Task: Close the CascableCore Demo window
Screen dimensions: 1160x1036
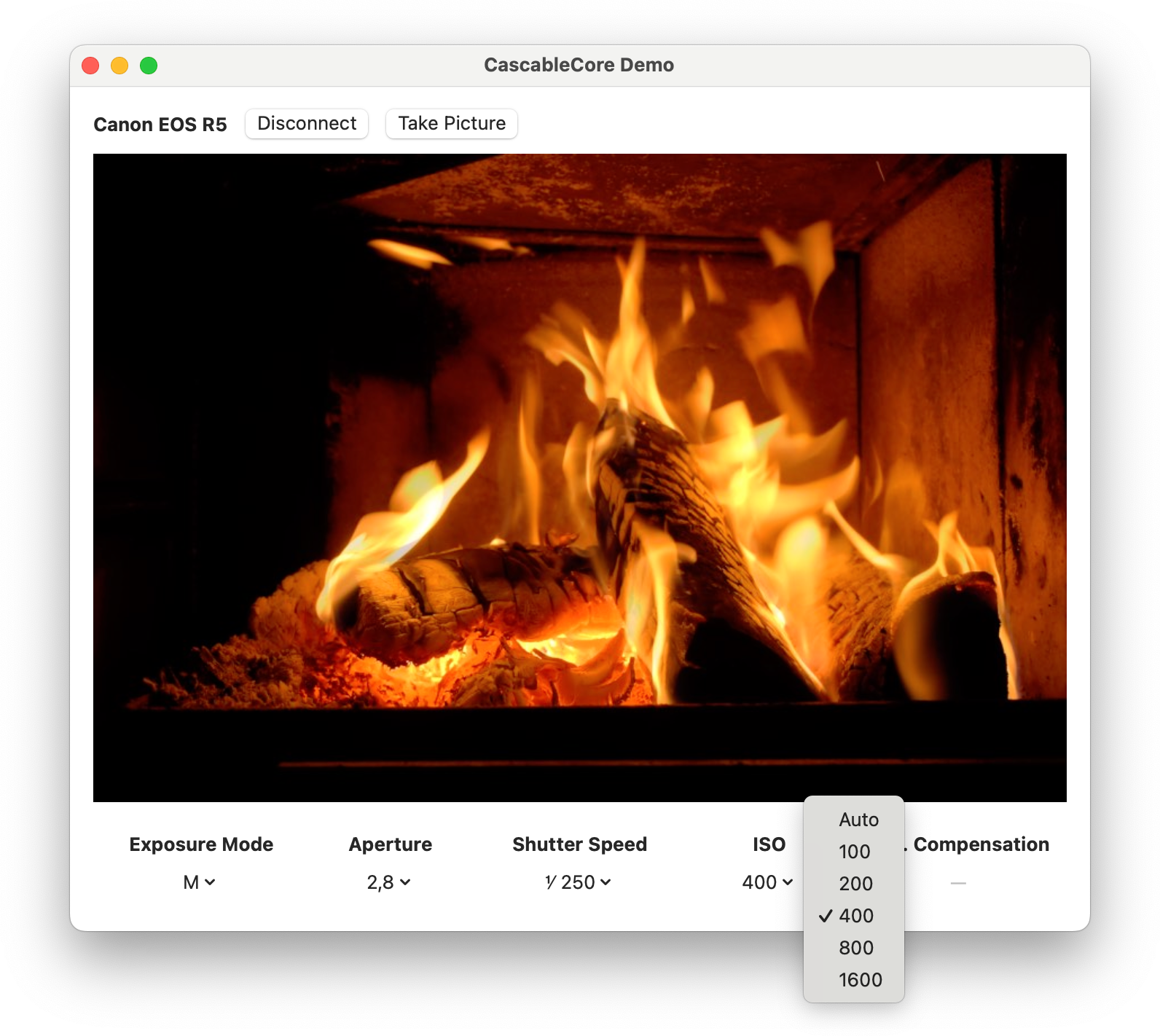Action: coord(90,66)
